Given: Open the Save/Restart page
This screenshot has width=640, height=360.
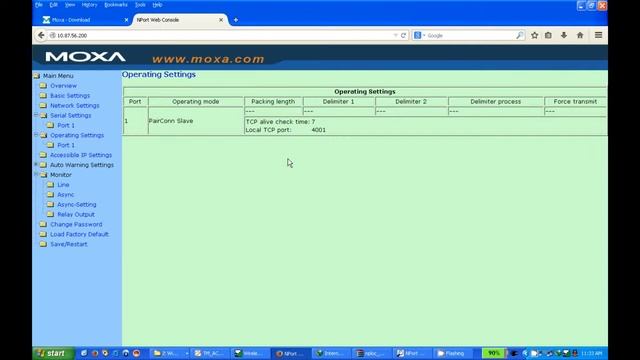Looking at the screenshot, I should tap(69, 244).
